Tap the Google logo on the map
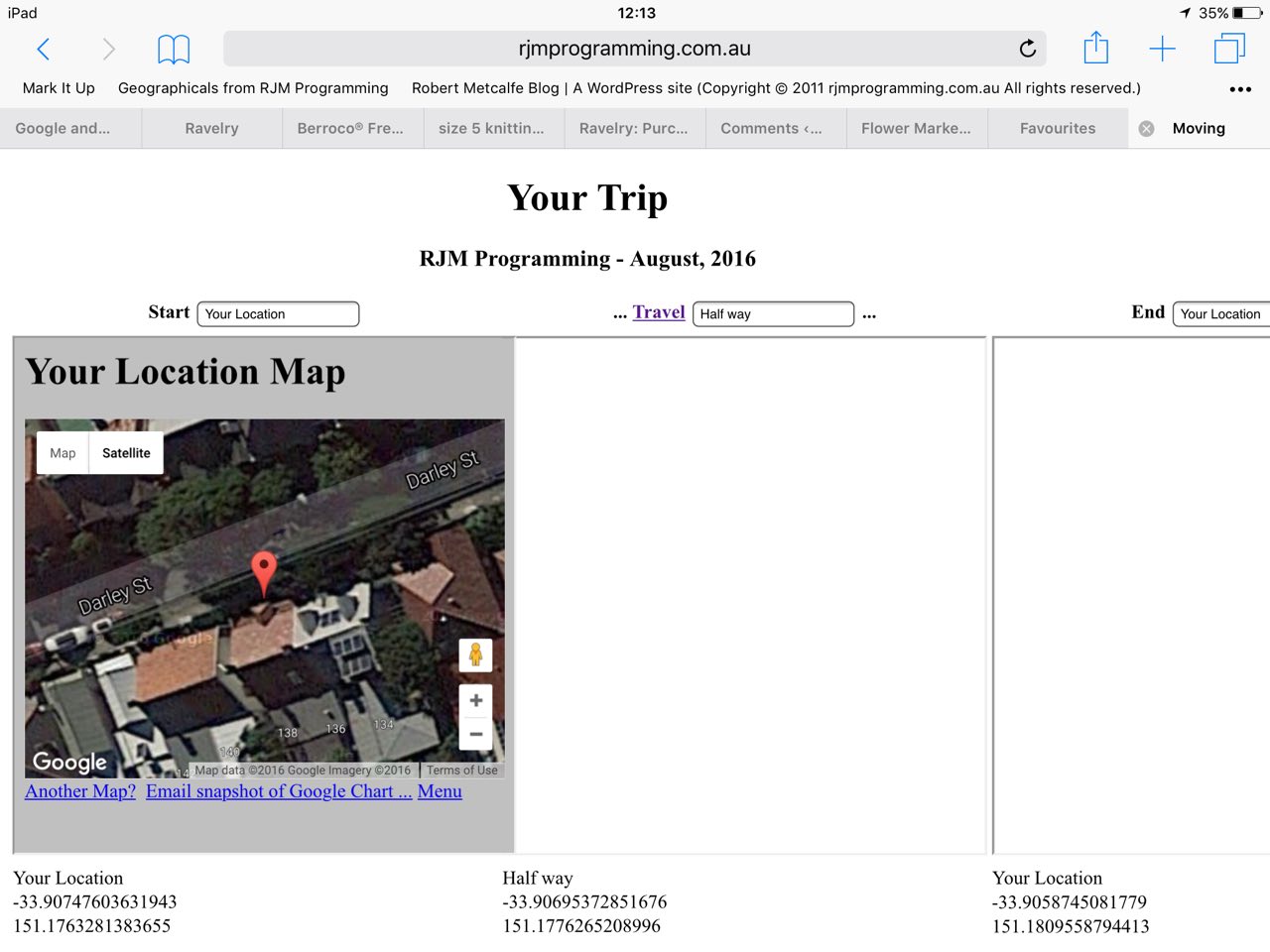The width and height of the screenshot is (1270, 952). click(x=69, y=762)
